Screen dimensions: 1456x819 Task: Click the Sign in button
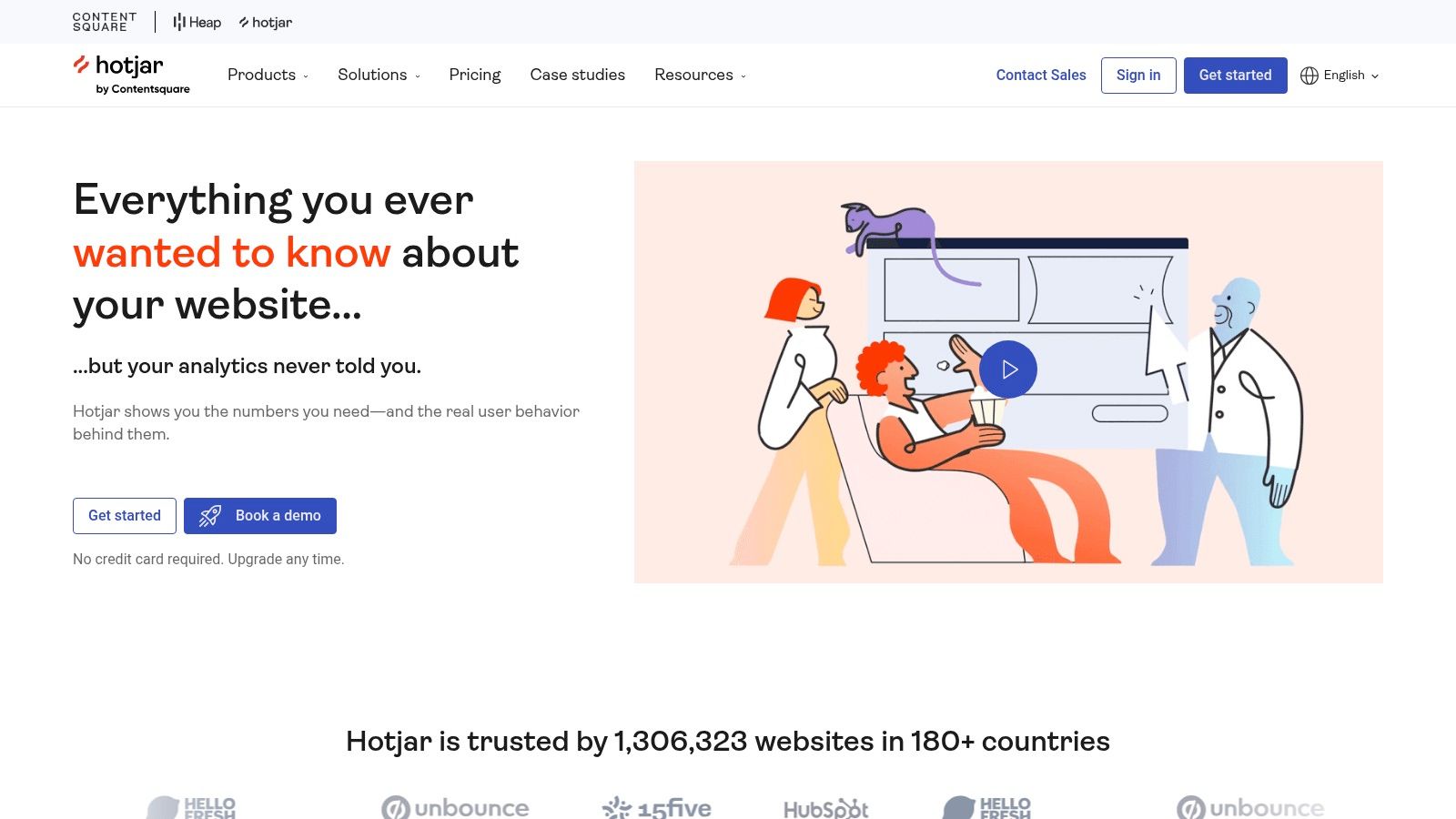click(1138, 76)
